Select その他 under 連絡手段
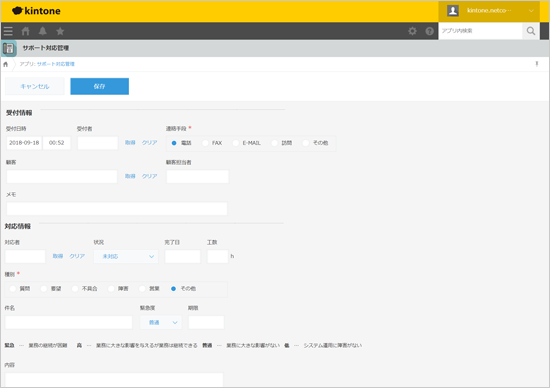Viewport: 550px width, 388px height. pos(306,143)
